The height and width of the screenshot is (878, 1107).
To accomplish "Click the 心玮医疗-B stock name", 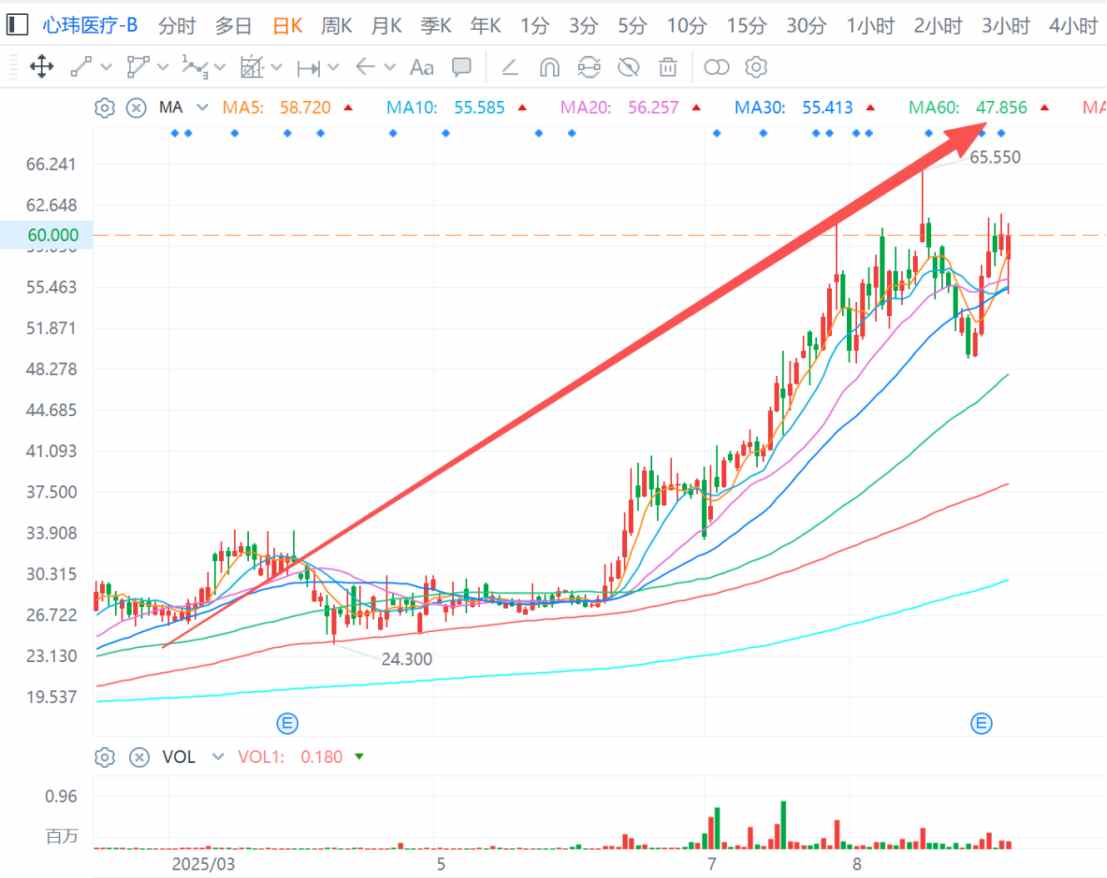I will click(x=90, y=26).
